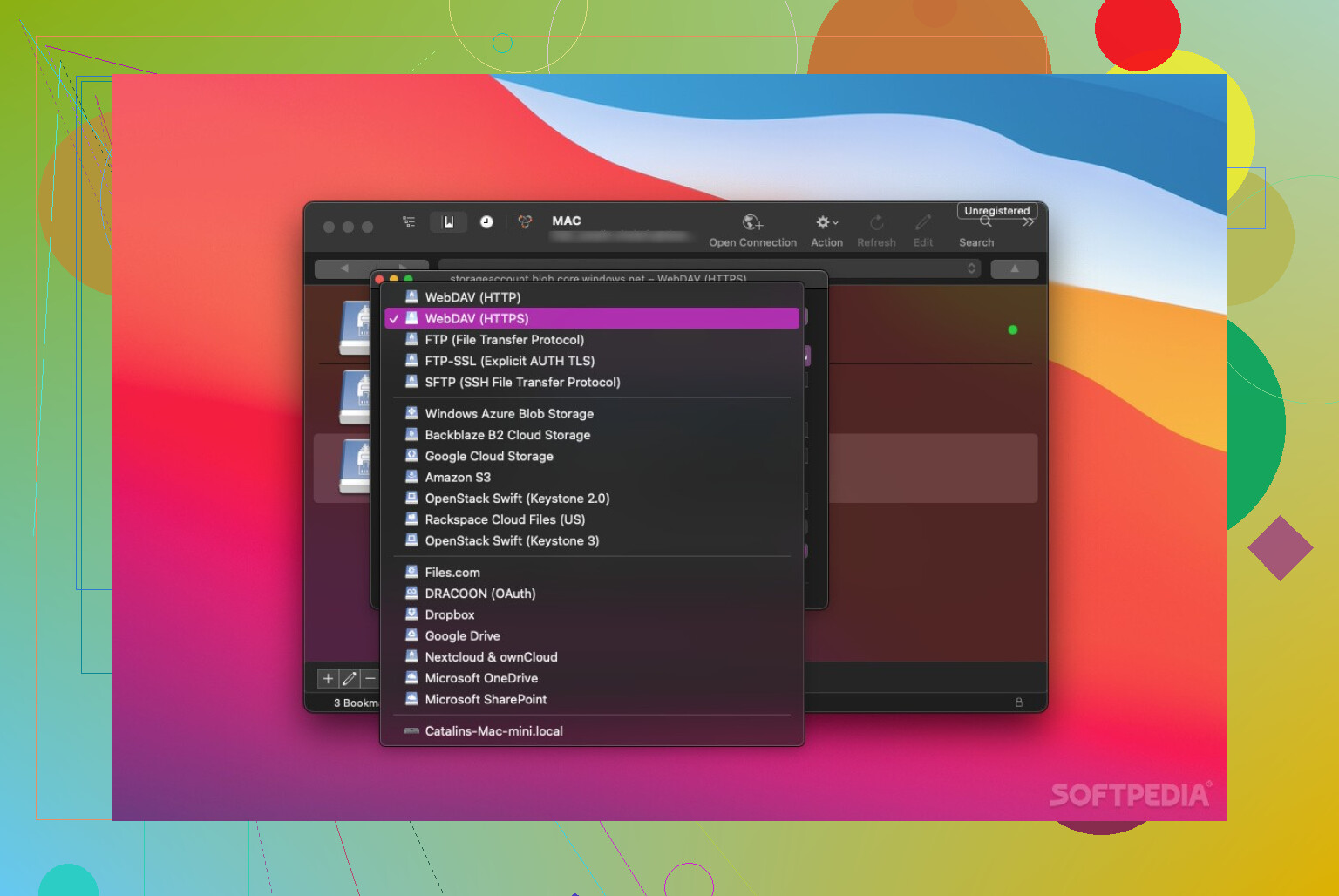The height and width of the screenshot is (896, 1339).
Task: Open the path dropdown stepper arrows
Action: pos(971,268)
